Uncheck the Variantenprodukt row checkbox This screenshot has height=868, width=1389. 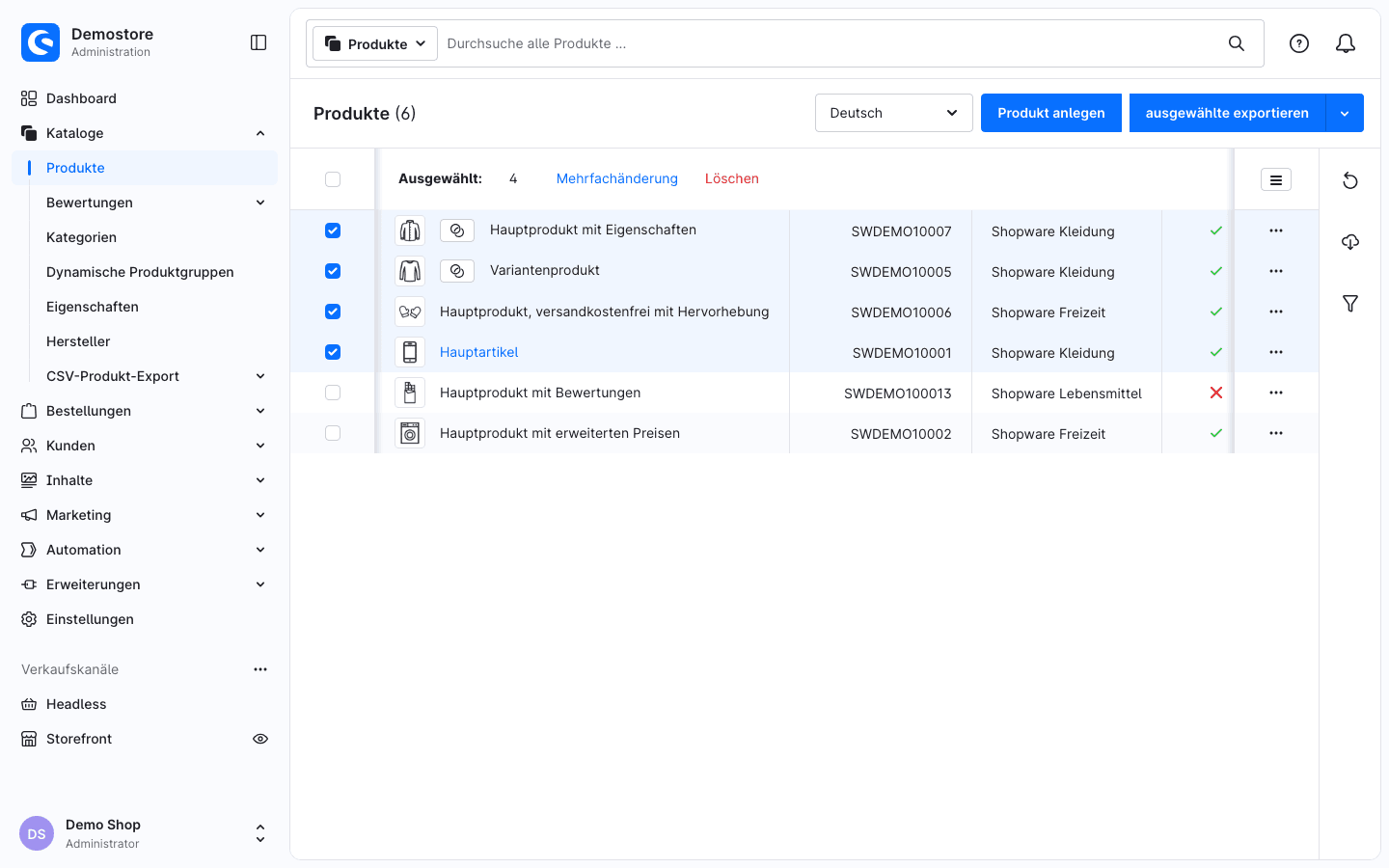[x=333, y=271]
